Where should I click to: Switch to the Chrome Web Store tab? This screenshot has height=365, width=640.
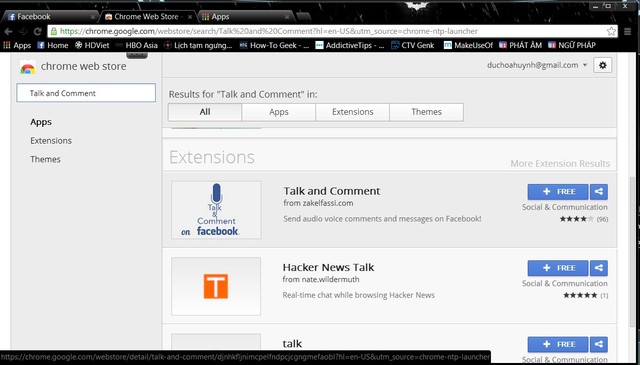pos(147,17)
